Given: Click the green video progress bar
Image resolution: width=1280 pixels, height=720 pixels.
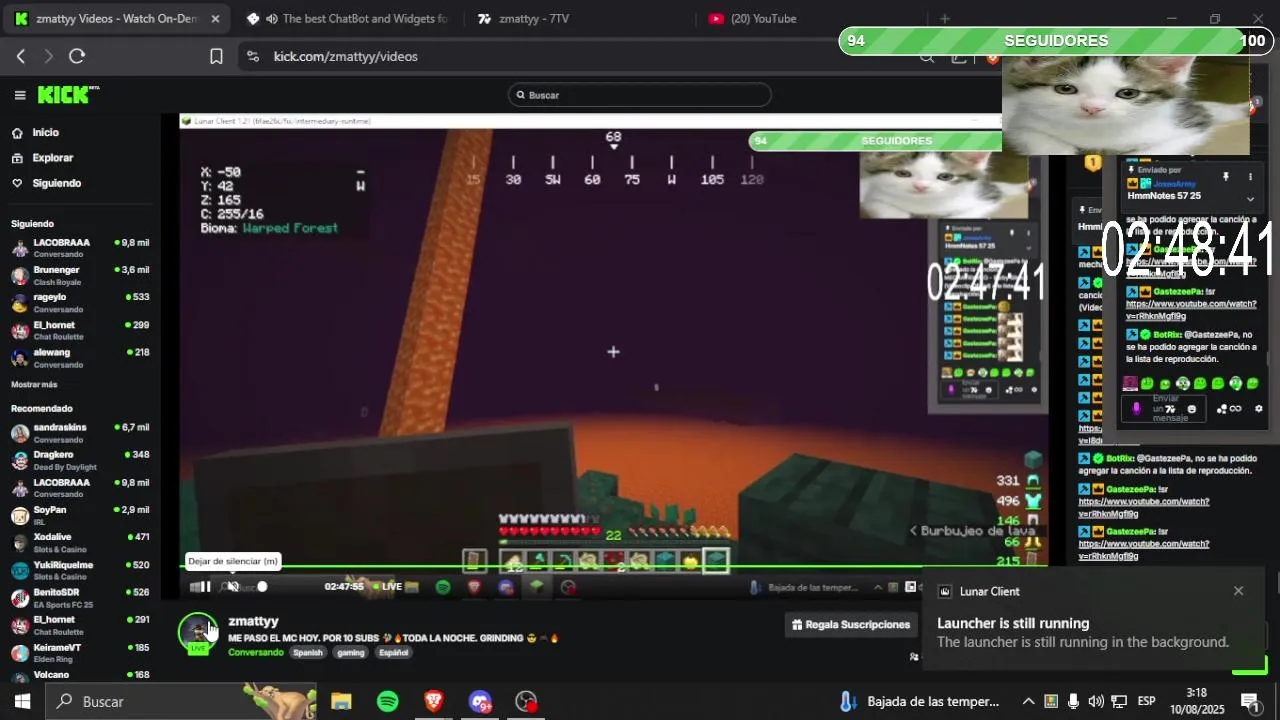Looking at the screenshot, I should point(614,567).
